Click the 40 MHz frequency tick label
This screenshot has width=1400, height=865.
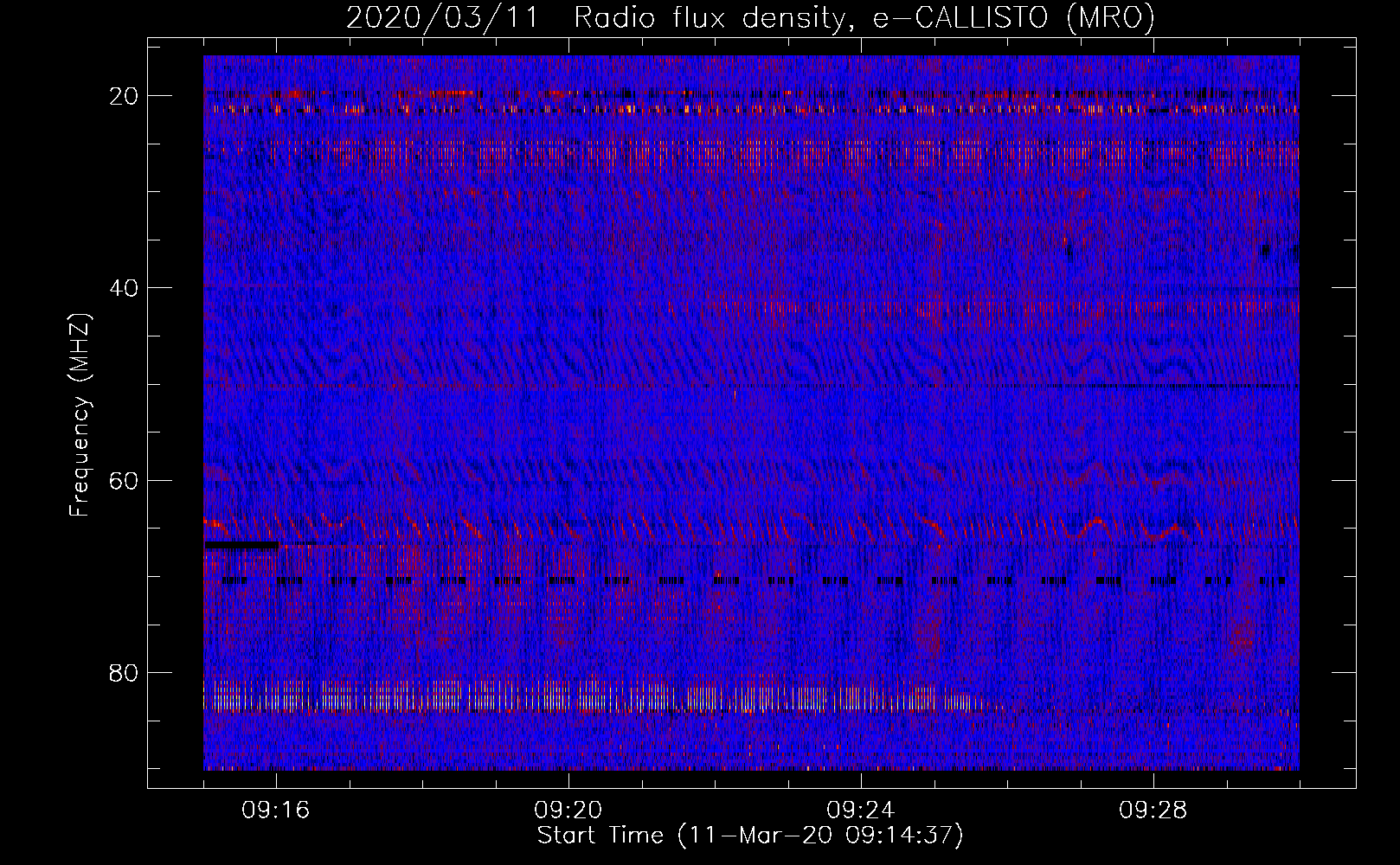click(124, 288)
